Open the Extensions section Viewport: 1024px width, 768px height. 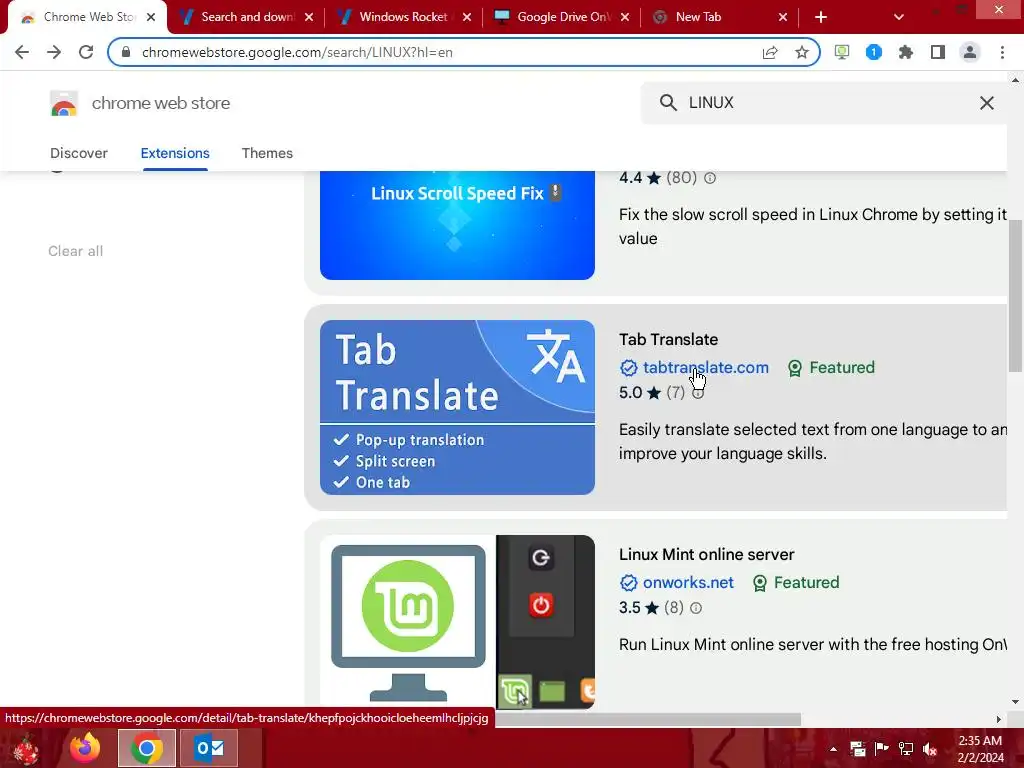point(175,153)
